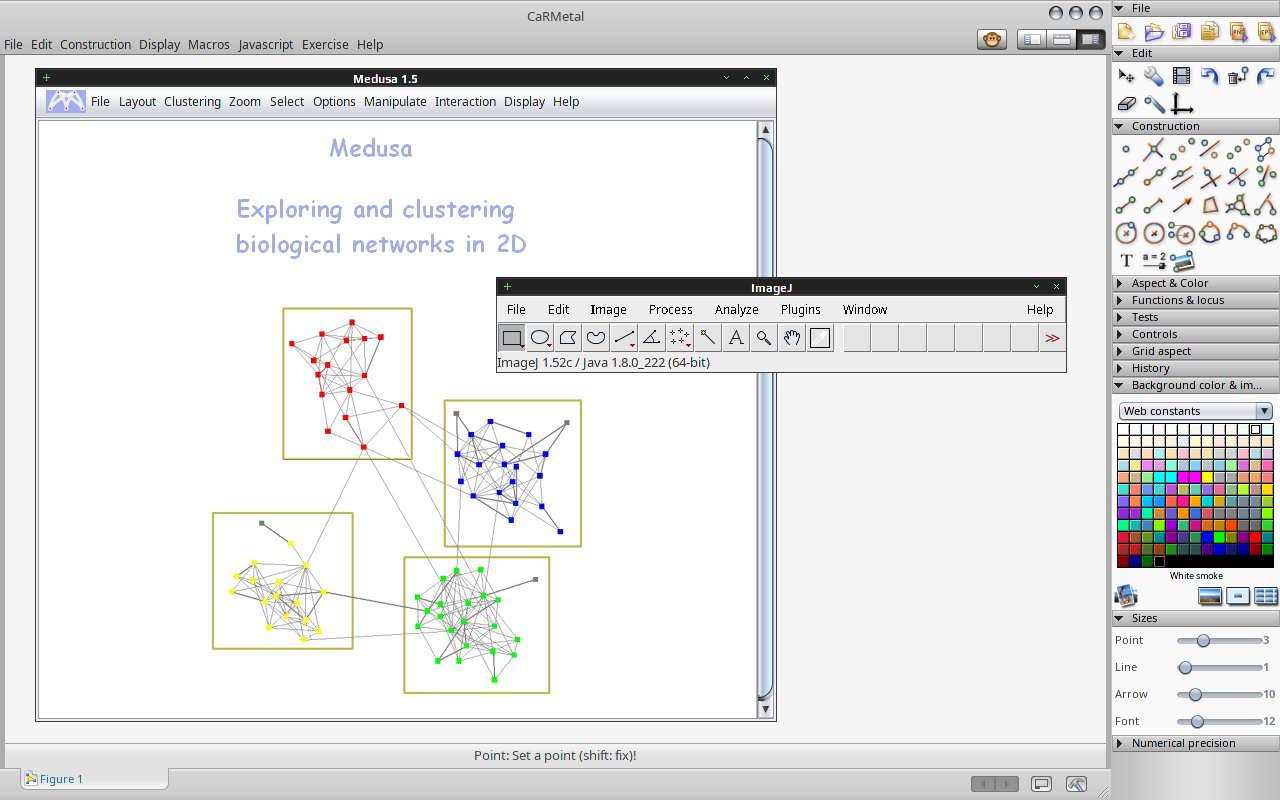Click the ImageJ more tools arrow button
The height and width of the screenshot is (800, 1280).
point(1052,338)
